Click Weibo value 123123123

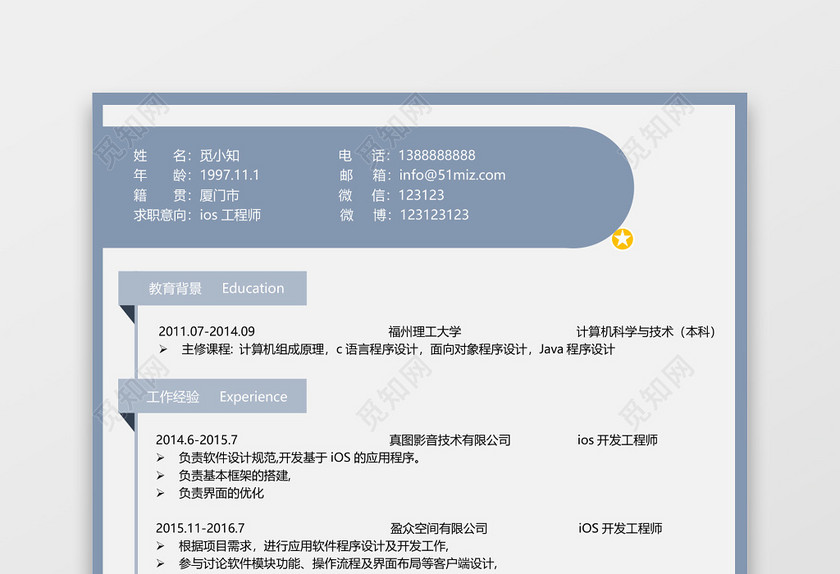(434, 215)
